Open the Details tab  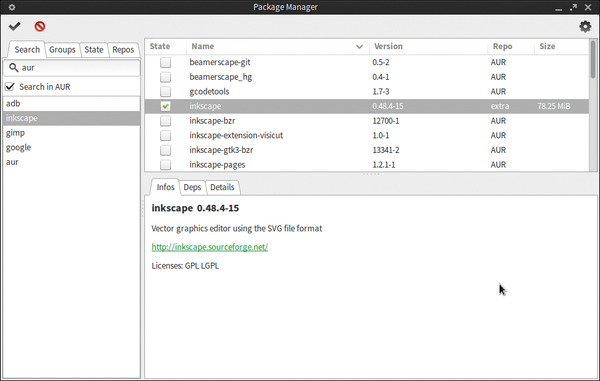[222, 187]
